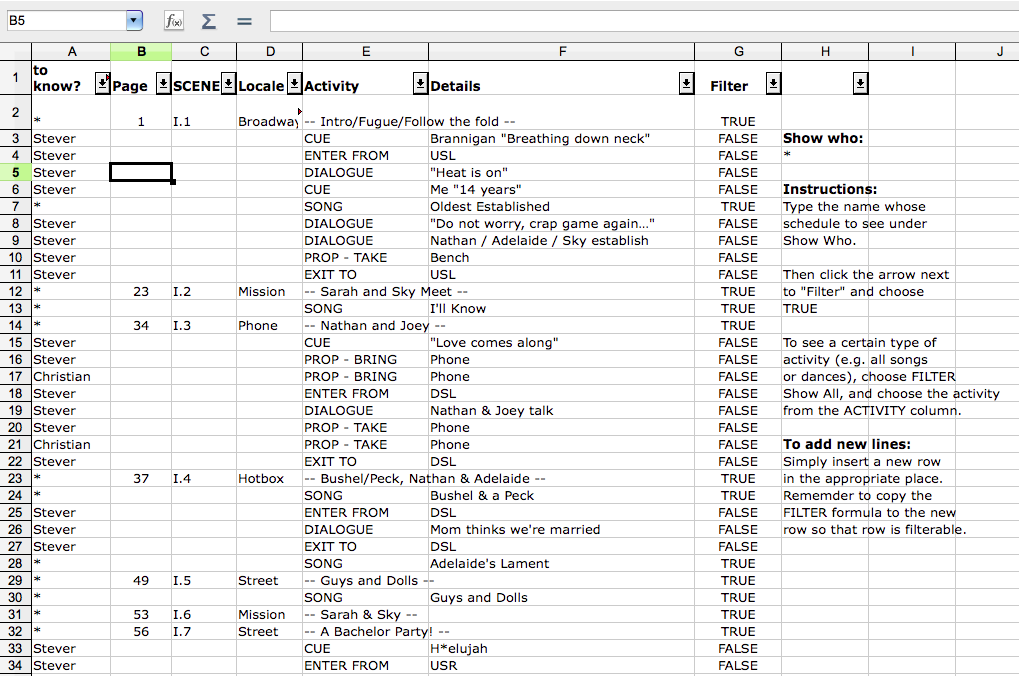Select the 'Activity' header cell

(x=366, y=78)
